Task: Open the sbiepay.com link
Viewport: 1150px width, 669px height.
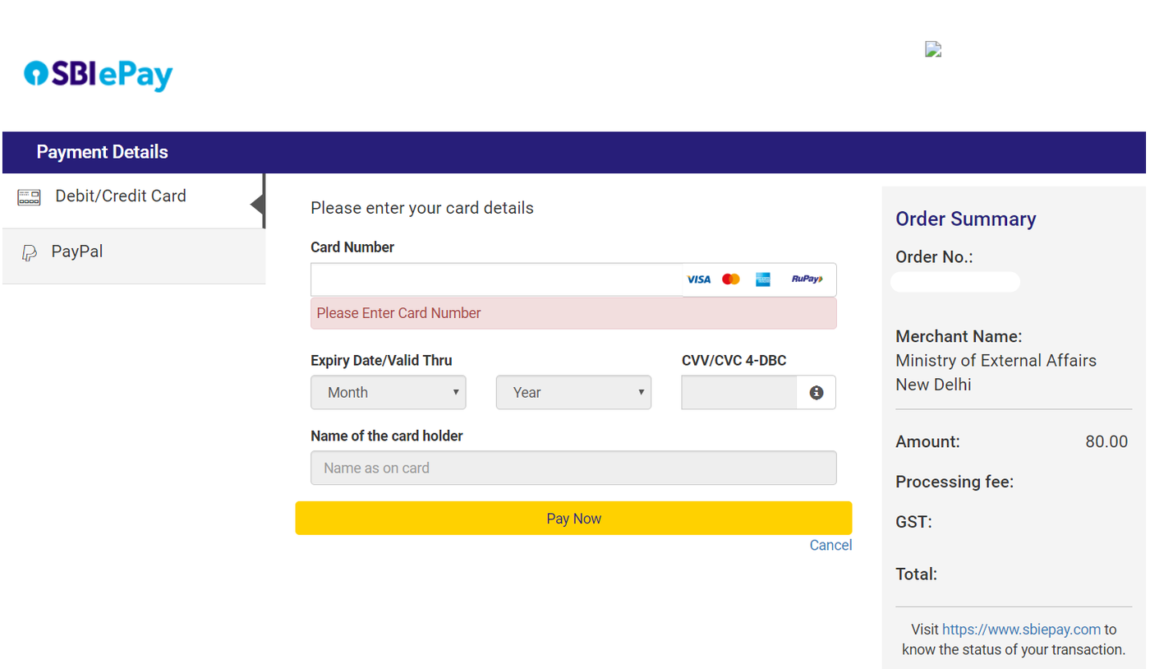Action: pyautogui.click(x=1021, y=629)
